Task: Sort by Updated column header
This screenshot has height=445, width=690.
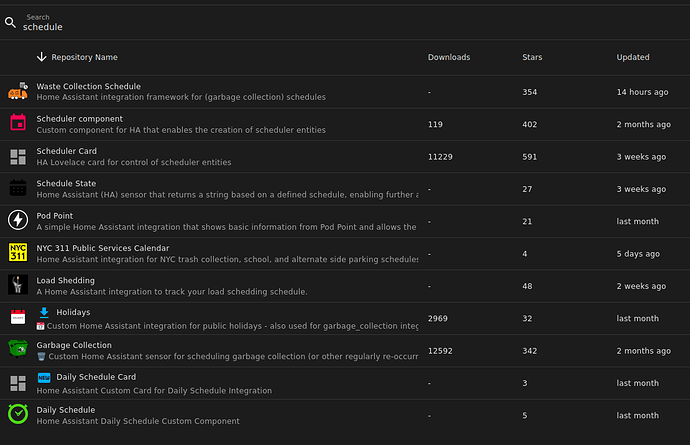Action: pyautogui.click(x=633, y=58)
